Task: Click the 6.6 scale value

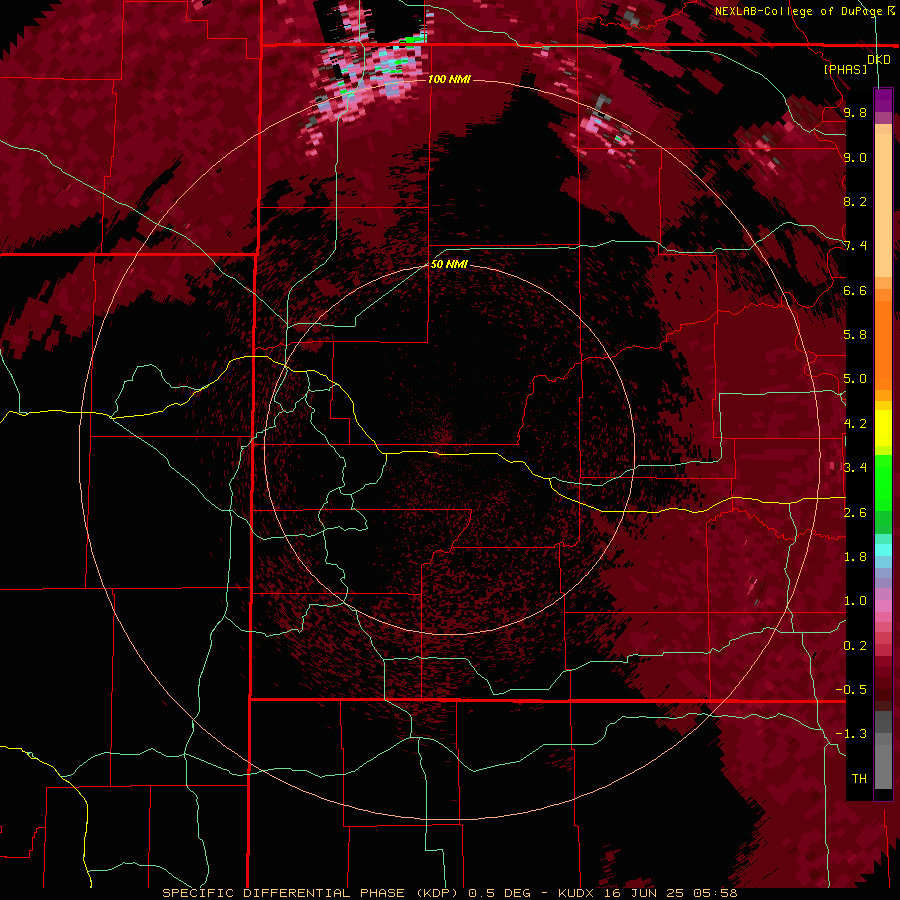Action: (x=855, y=290)
